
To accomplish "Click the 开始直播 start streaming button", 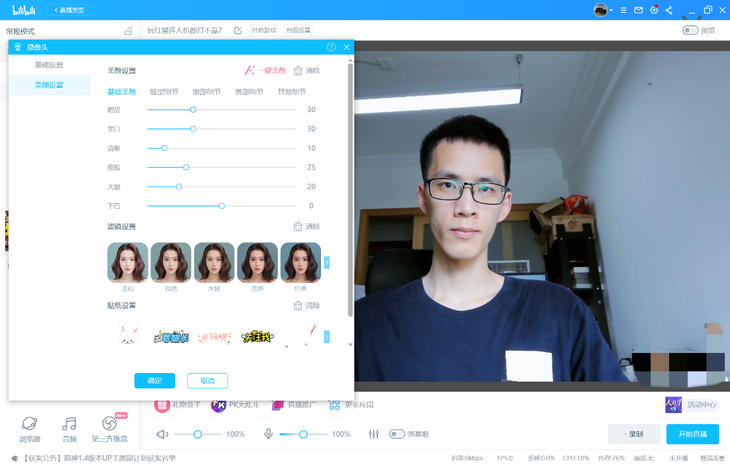I will (x=692, y=434).
